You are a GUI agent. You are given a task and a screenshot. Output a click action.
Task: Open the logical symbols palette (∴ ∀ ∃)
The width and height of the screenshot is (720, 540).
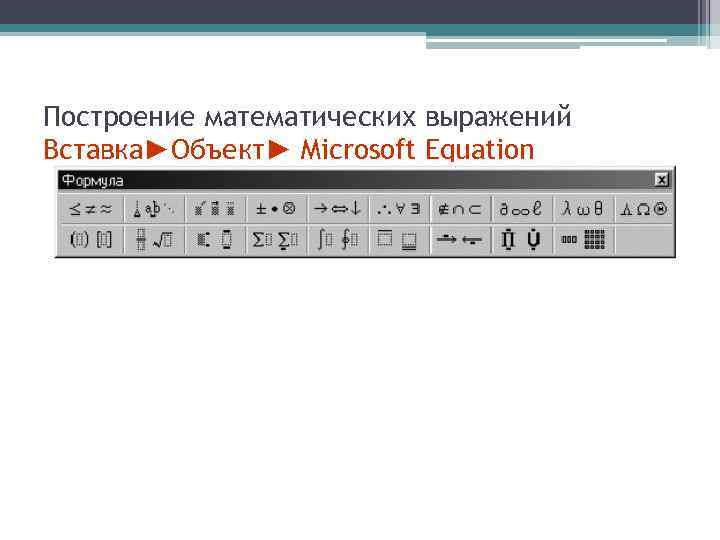[399, 209]
